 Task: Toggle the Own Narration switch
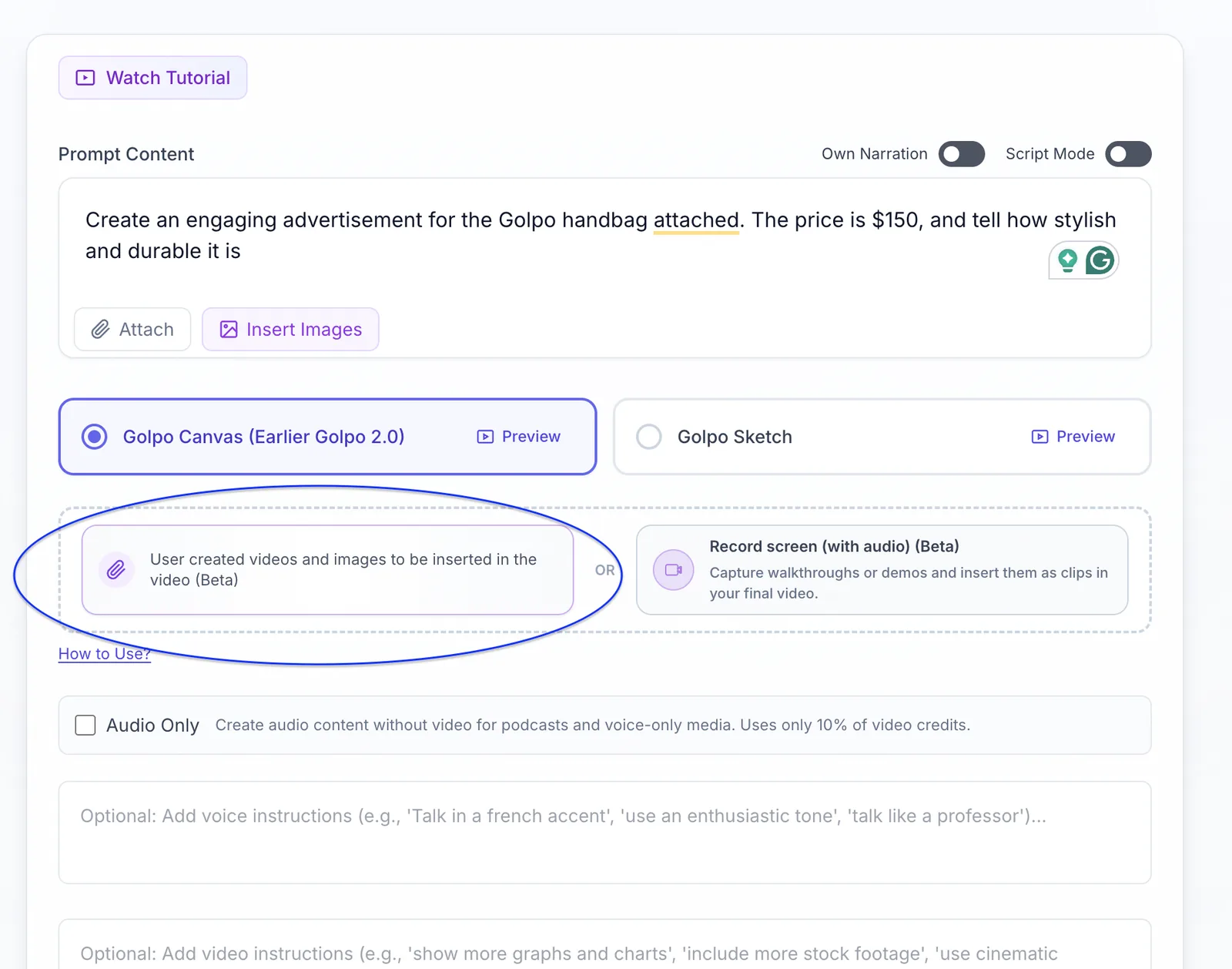point(962,154)
